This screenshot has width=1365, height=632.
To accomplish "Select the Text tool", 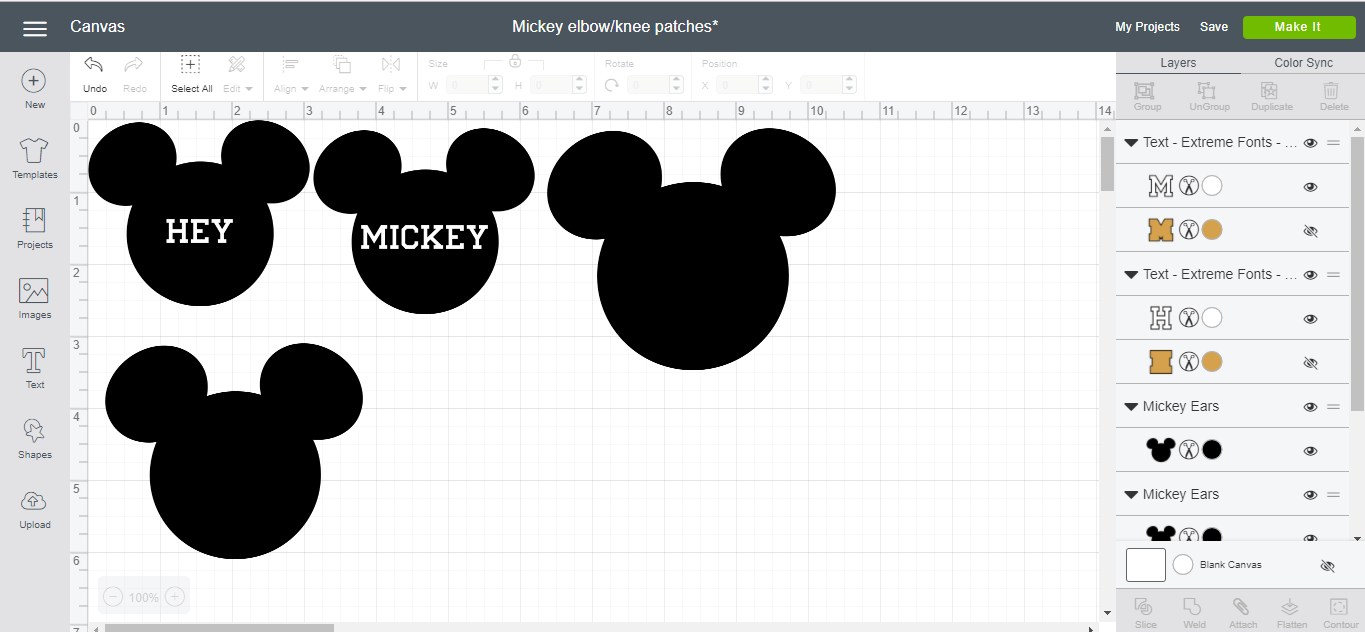I will 34,369.
